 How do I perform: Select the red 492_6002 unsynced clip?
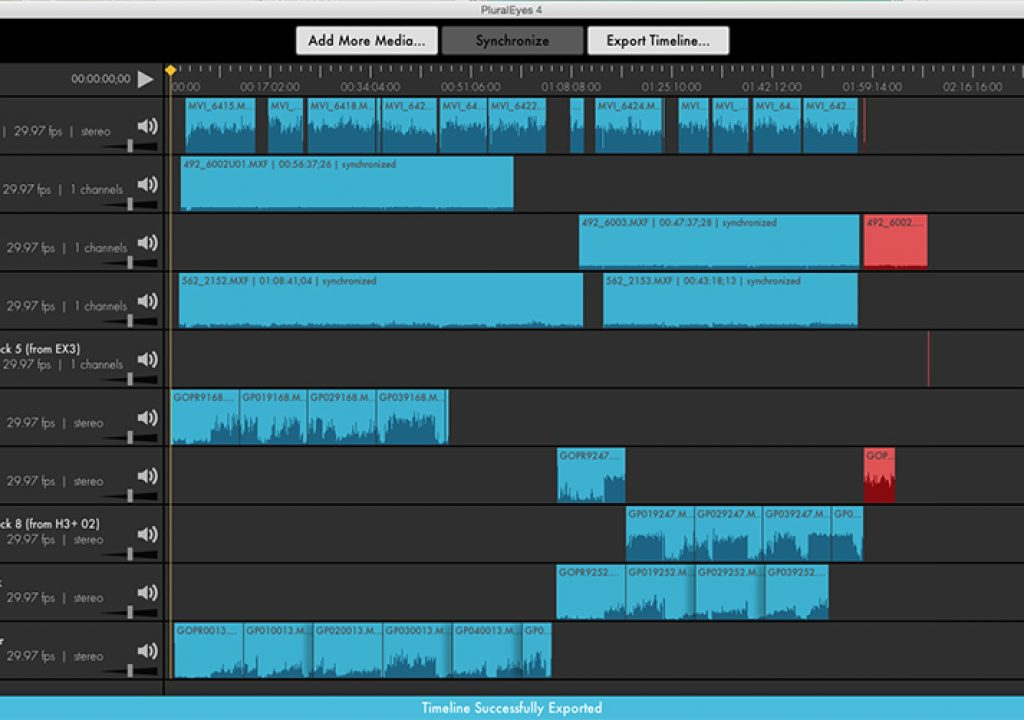895,242
